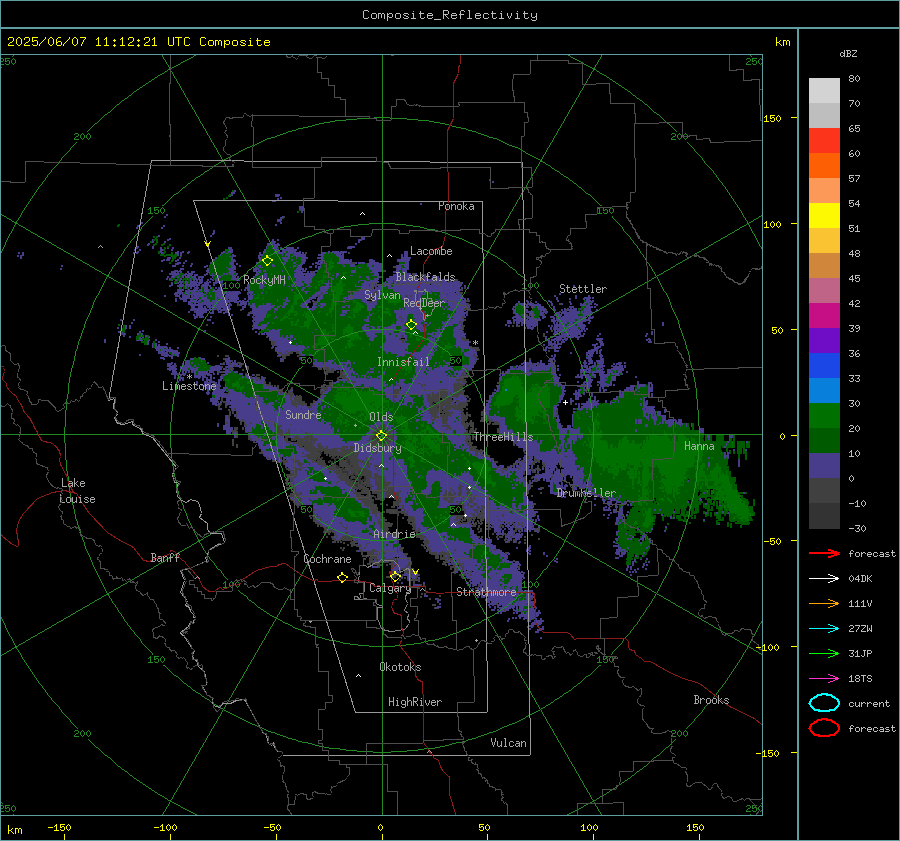900x841 pixels.
Task: Pick the magenta swatch in dBZ legend
Action: pyautogui.click(x=824, y=316)
